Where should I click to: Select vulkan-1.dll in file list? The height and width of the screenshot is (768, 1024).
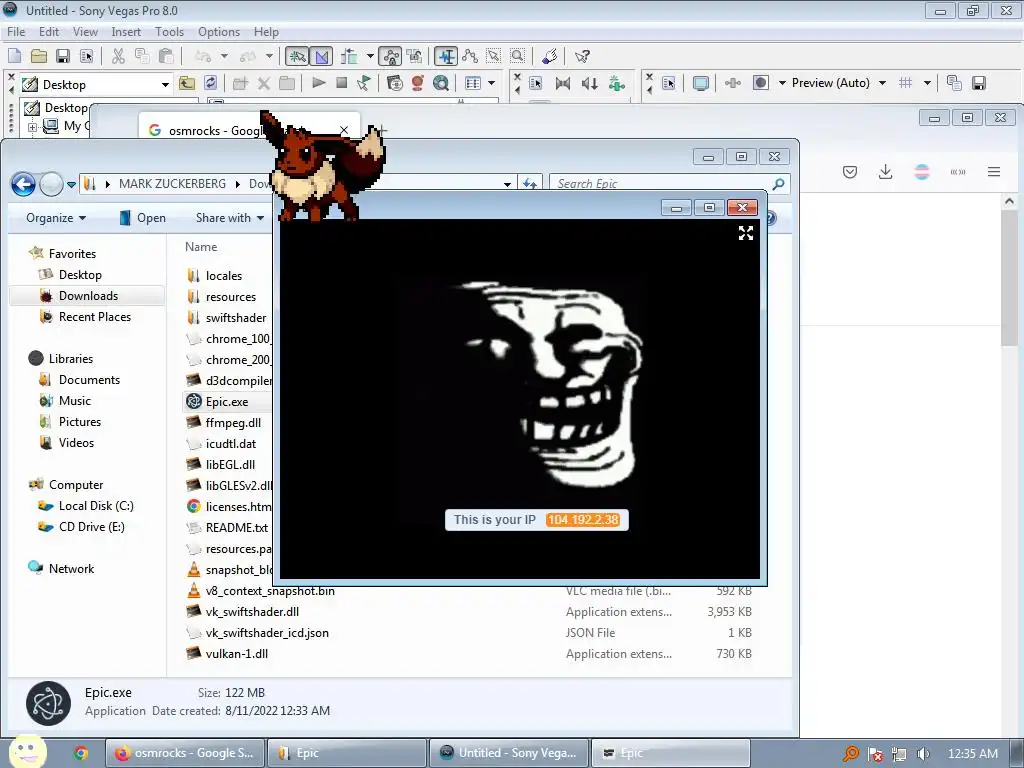click(236, 654)
